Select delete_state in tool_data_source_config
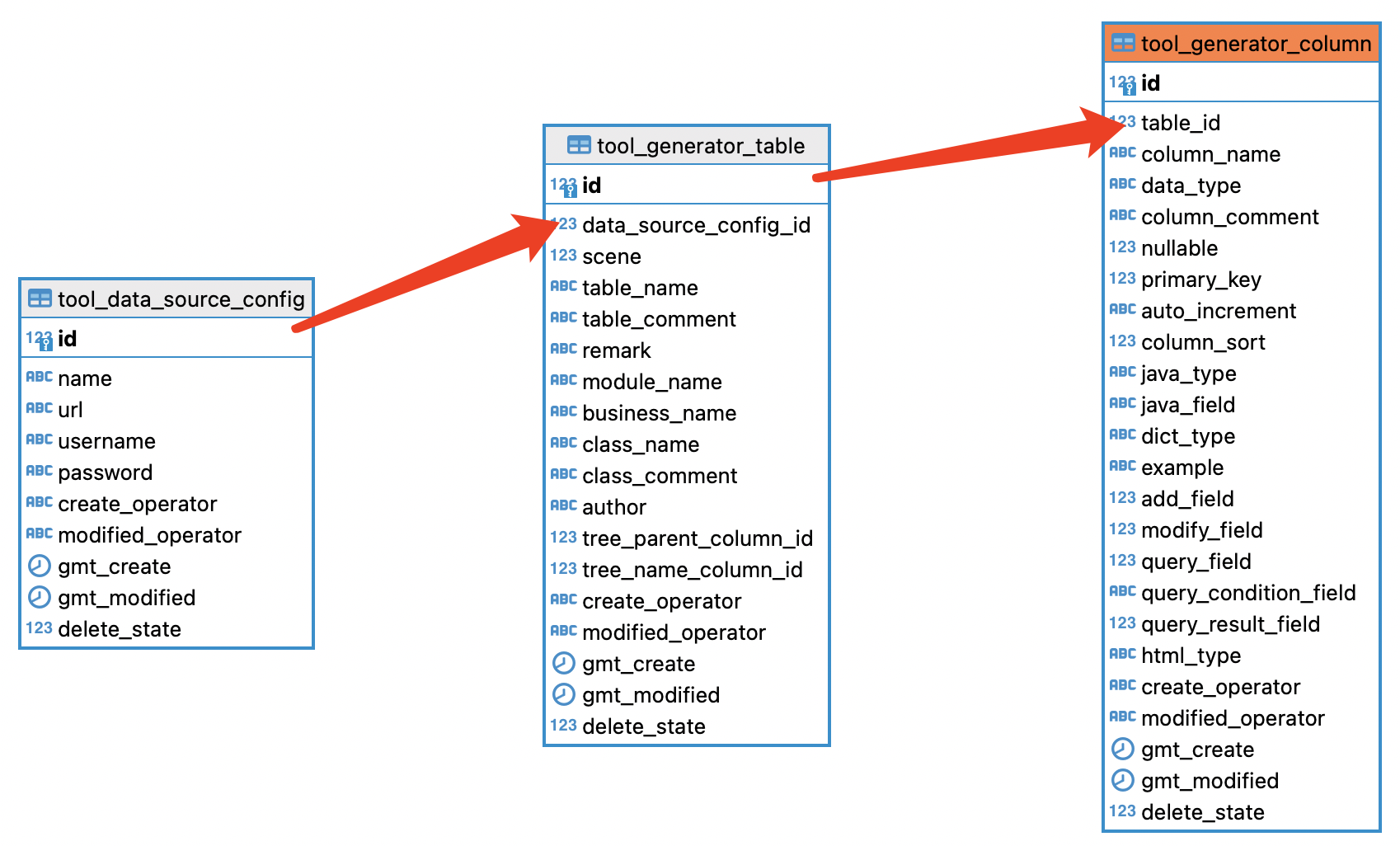 point(120,629)
